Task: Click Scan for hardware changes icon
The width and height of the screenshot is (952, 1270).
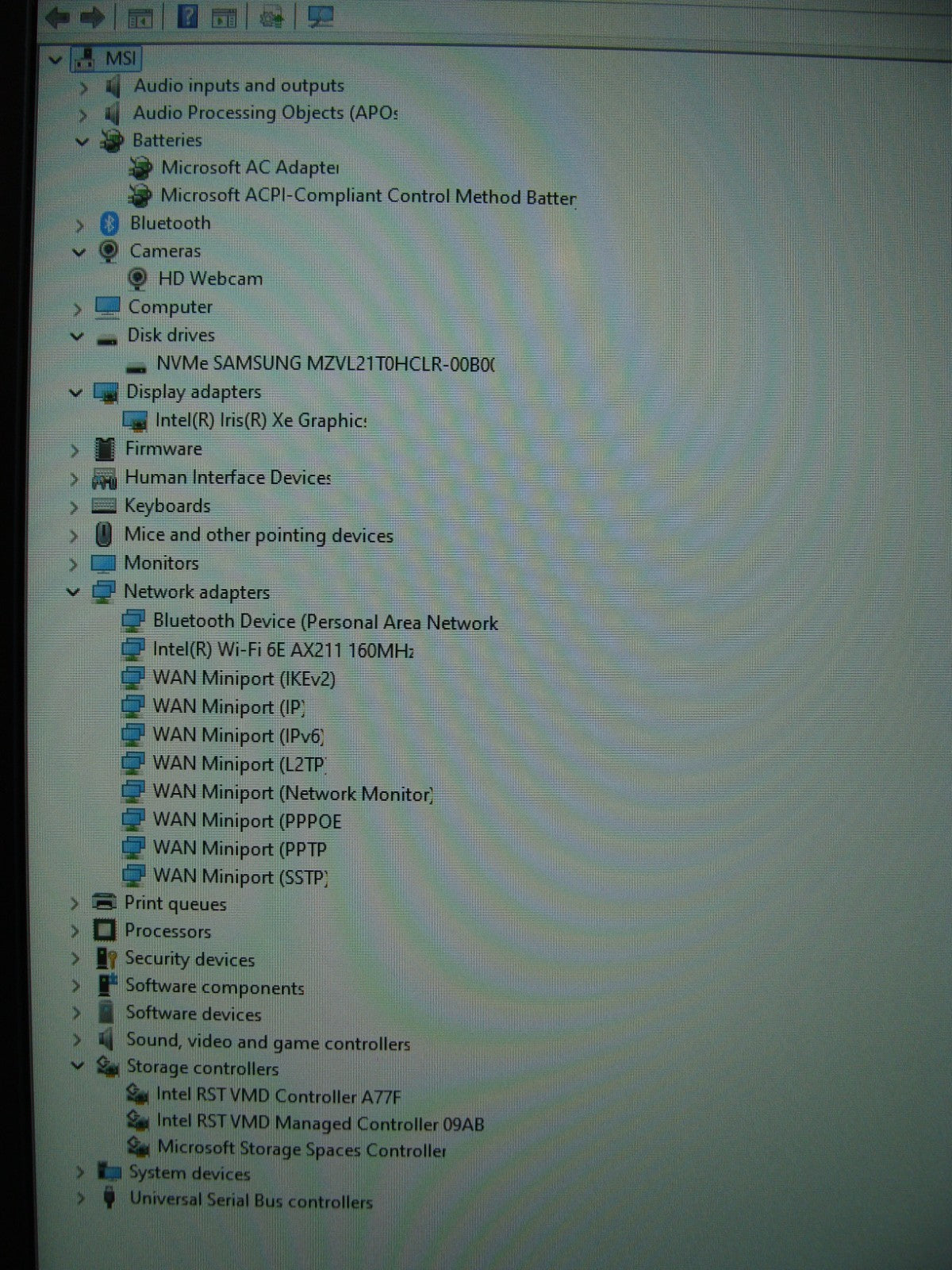Action: (x=321, y=17)
